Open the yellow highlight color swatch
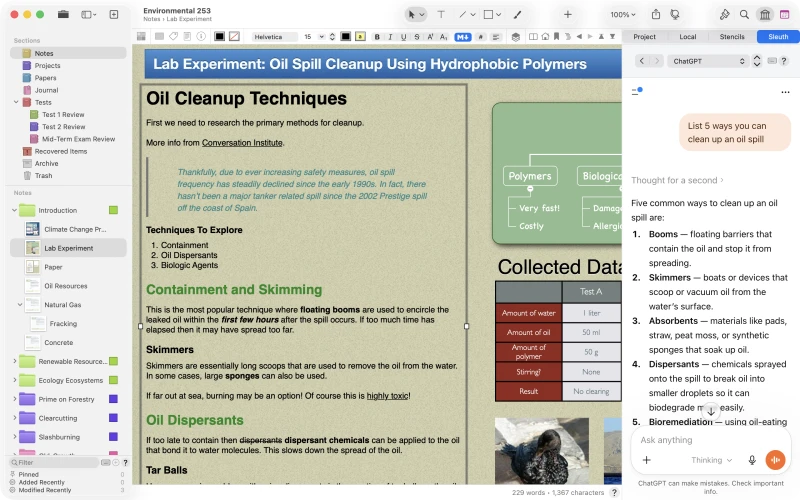This screenshot has width=800, height=500. click(360, 37)
